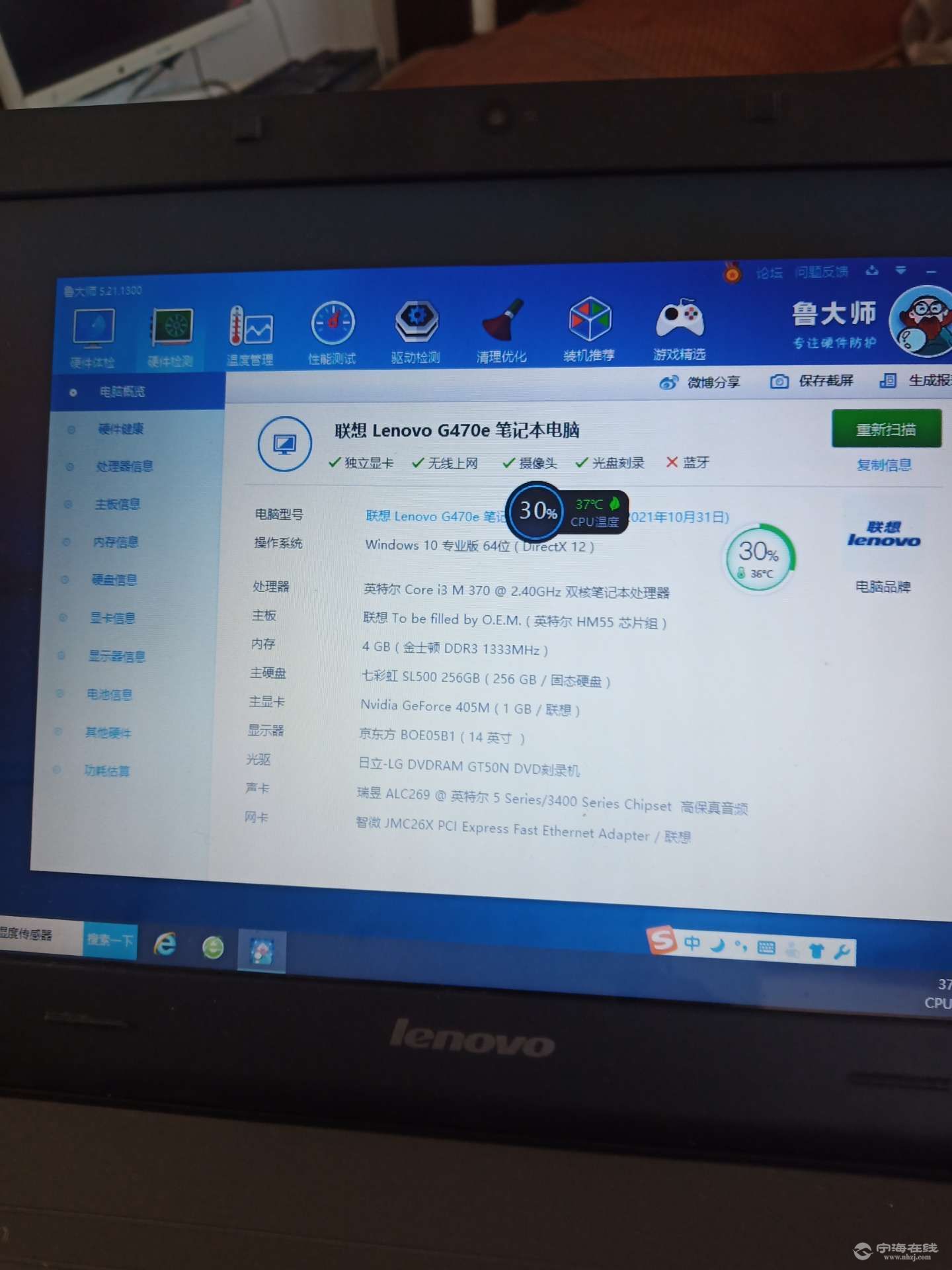Open 装机推荐 build recommendations
Screen dimensions: 952x1270
[x=590, y=329]
